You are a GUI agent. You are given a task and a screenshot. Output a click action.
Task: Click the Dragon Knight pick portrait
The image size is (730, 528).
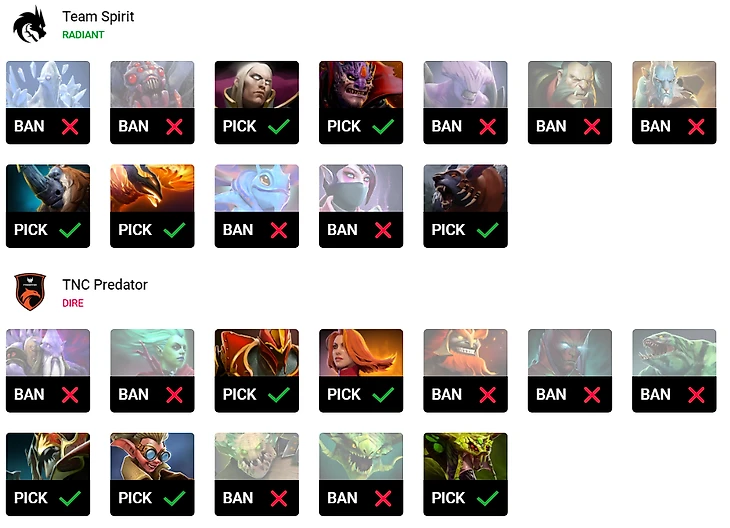(x=256, y=353)
